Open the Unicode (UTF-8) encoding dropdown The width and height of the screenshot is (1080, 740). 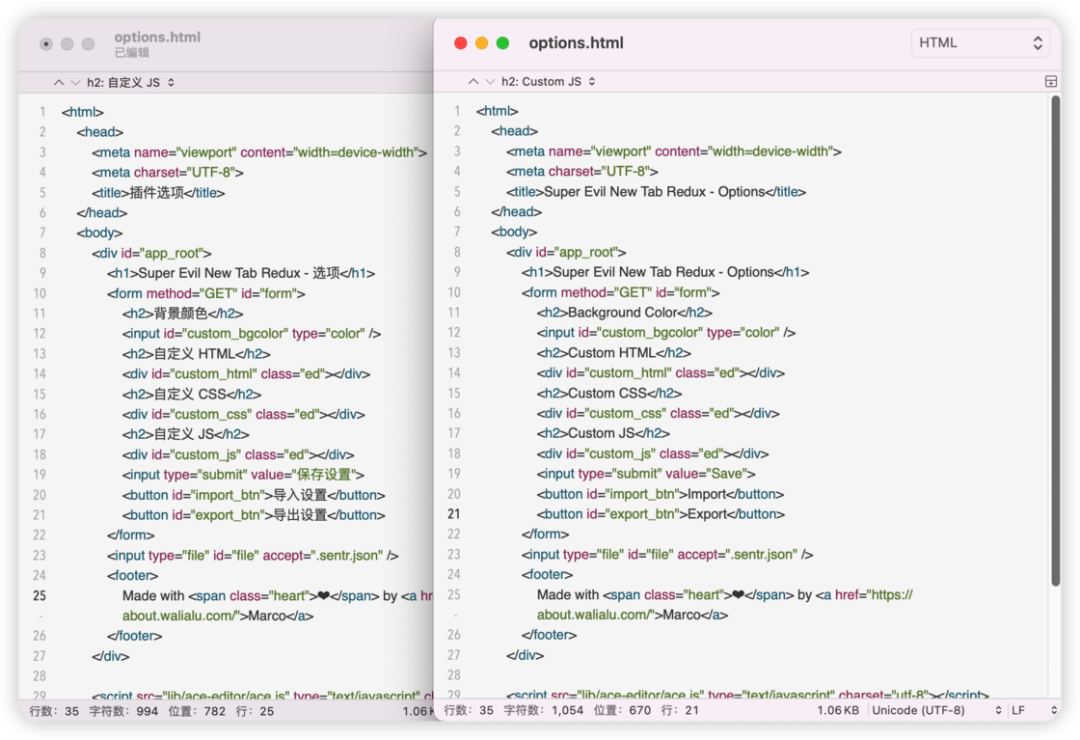pyautogui.click(x=935, y=710)
